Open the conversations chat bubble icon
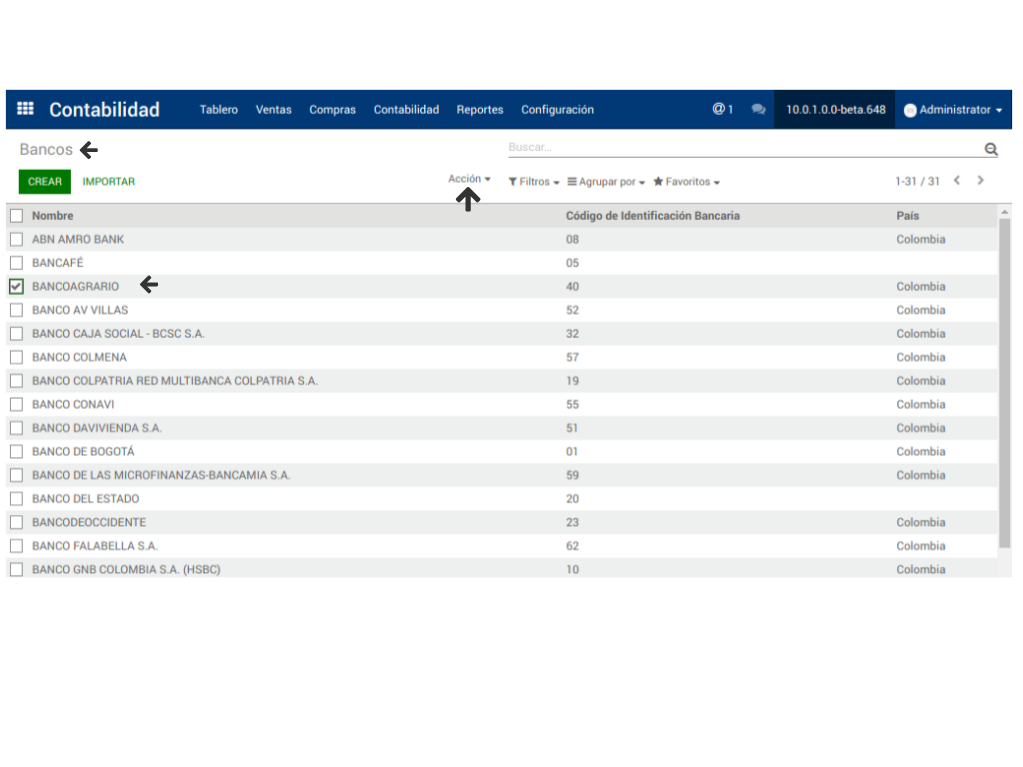Image resolution: width=1023 pixels, height=767 pixels. pyautogui.click(x=758, y=110)
